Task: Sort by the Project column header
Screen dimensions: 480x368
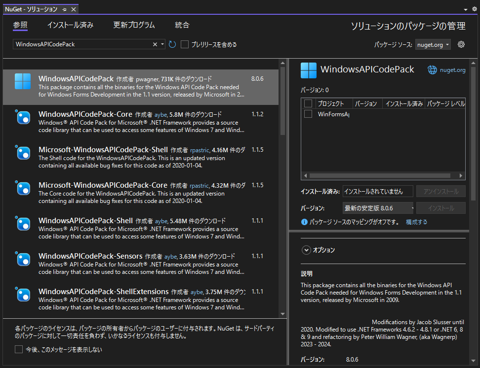Action: 331,104
